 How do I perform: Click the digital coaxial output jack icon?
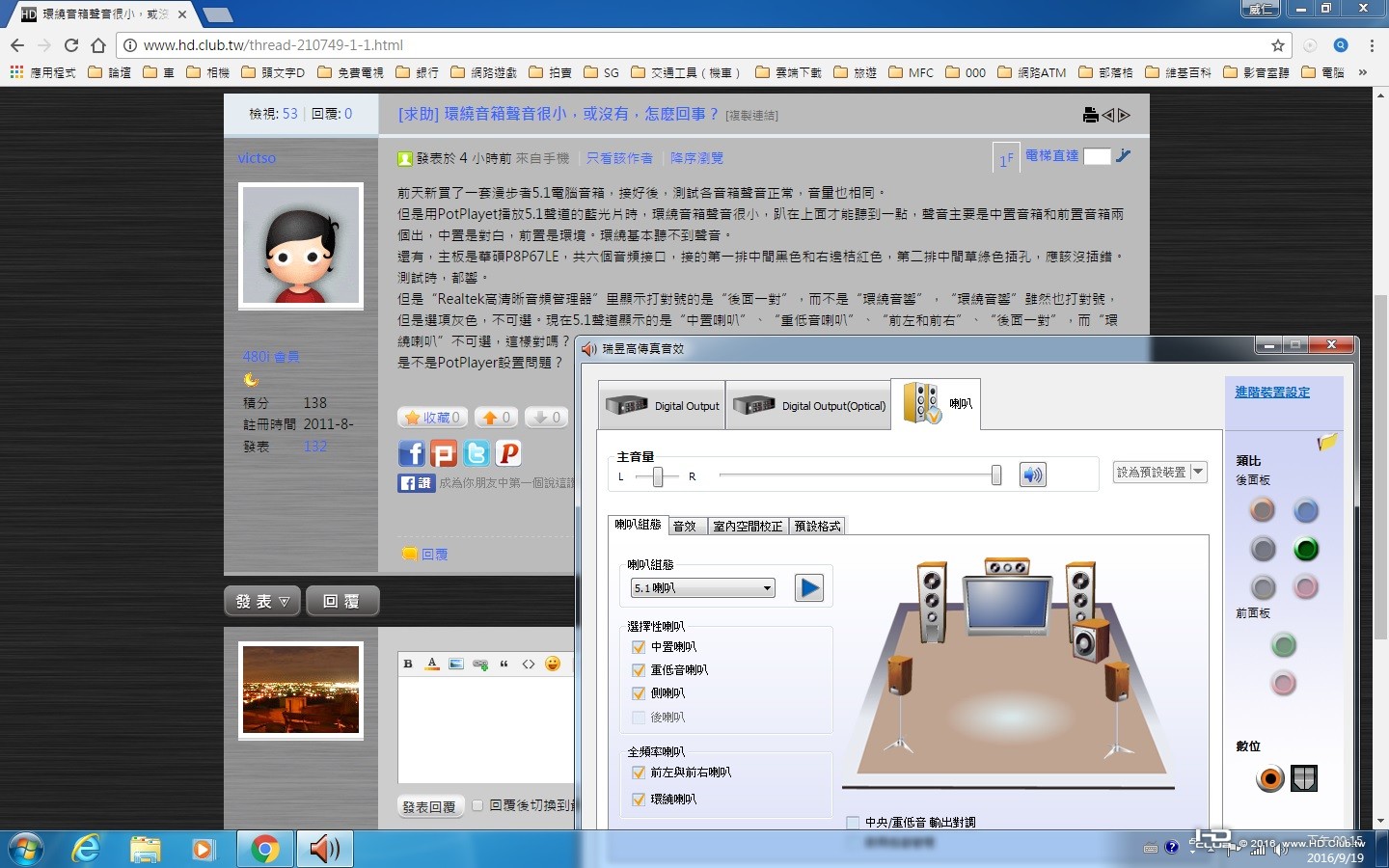tap(1270, 778)
